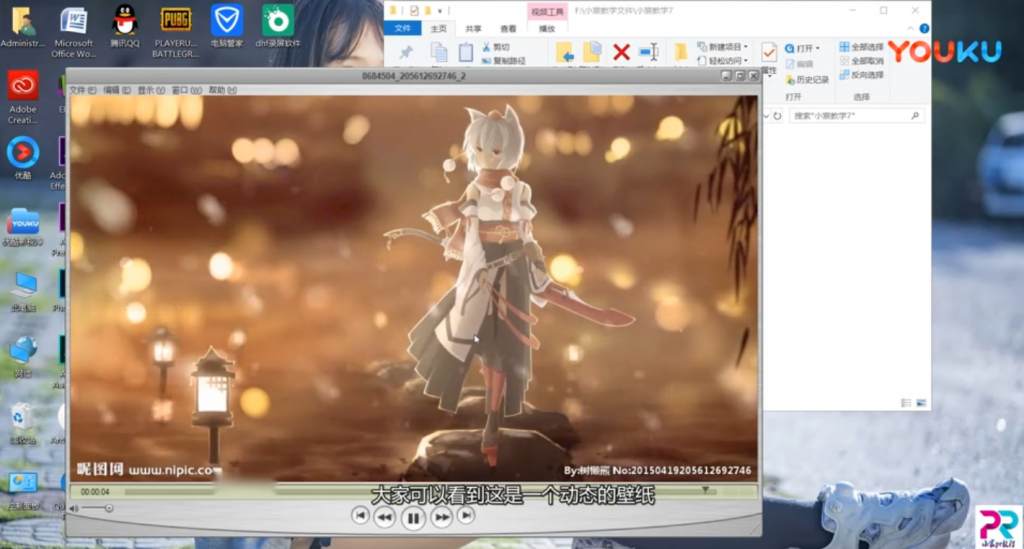1024x549 pixels.
Task: Click the Copy icon in the Explorer ribbon
Action: 439,53
